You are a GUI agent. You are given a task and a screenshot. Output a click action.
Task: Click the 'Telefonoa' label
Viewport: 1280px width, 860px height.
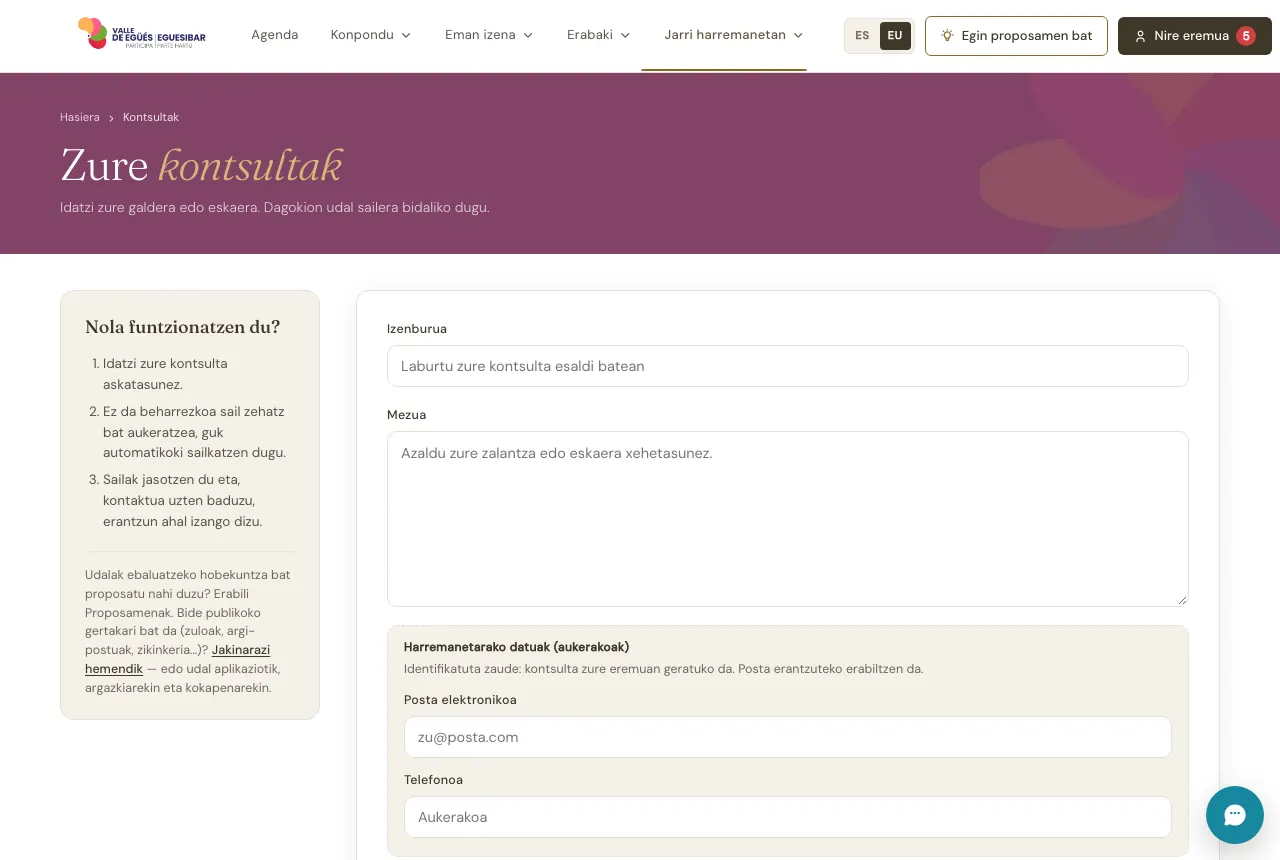(433, 780)
